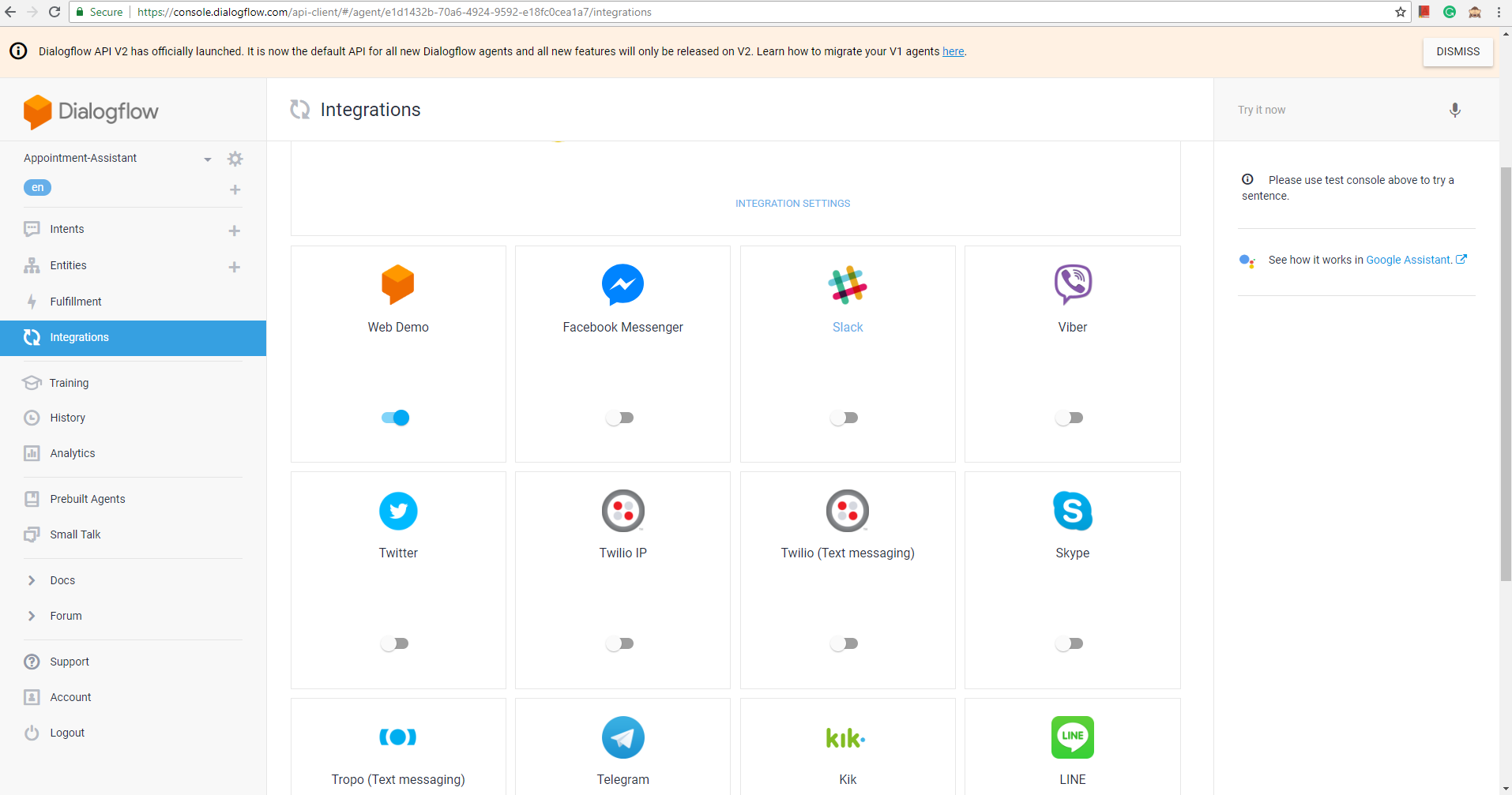Viewport: 1512px width, 795px height.
Task: Add a language with the plus icon
Action: pyautogui.click(x=235, y=189)
